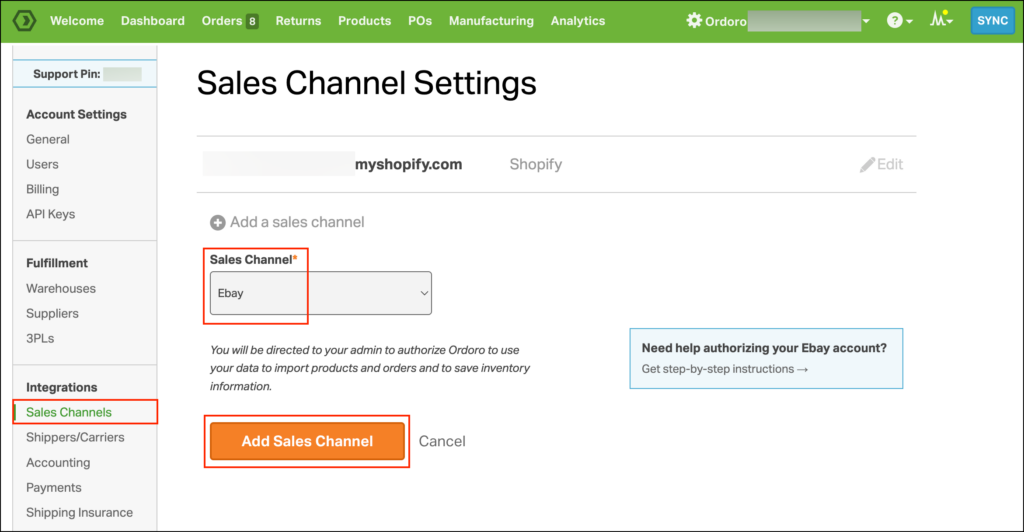Click the Orders count badge
Screen dimensions: 1024x532
click(252, 22)
